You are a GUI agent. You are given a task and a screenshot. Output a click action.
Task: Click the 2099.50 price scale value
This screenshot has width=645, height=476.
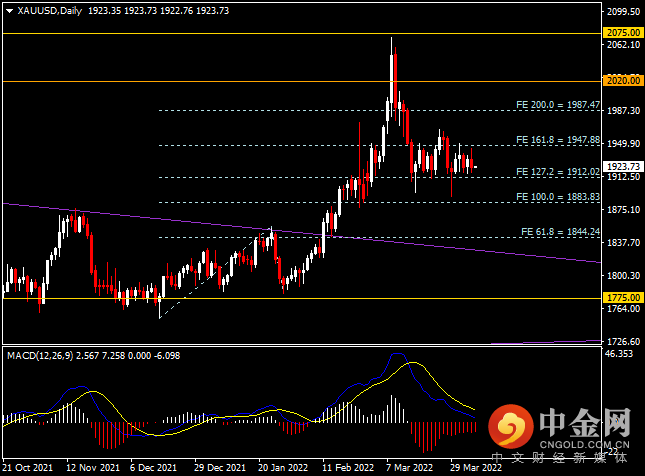624,12
